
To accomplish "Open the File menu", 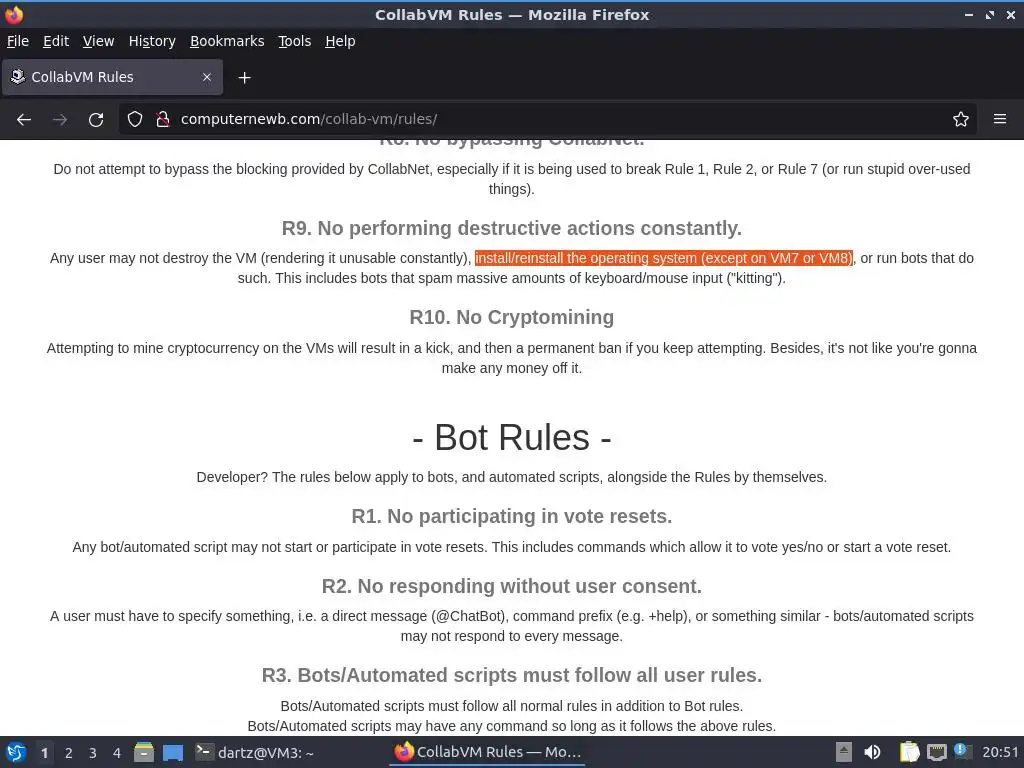I will point(18,41).
